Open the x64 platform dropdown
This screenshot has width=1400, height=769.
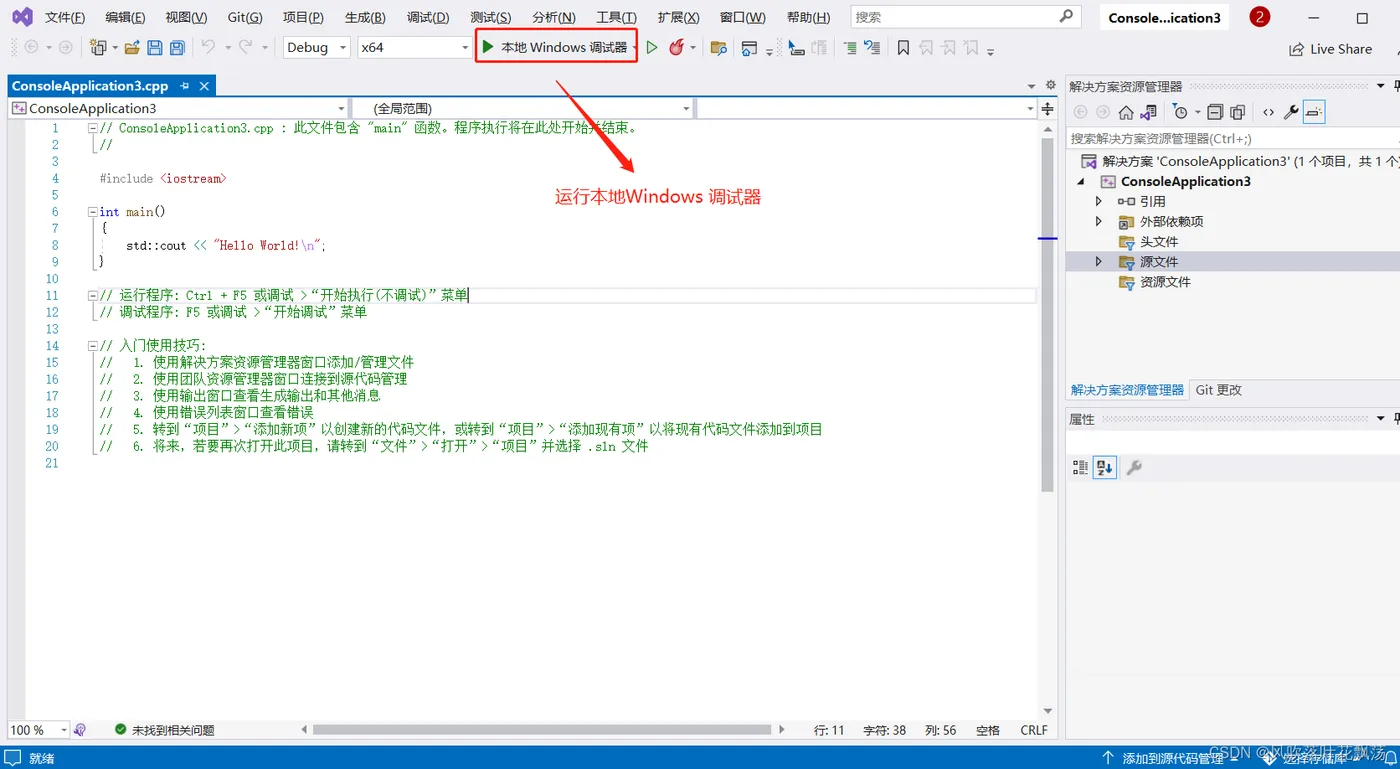point(414,47)
